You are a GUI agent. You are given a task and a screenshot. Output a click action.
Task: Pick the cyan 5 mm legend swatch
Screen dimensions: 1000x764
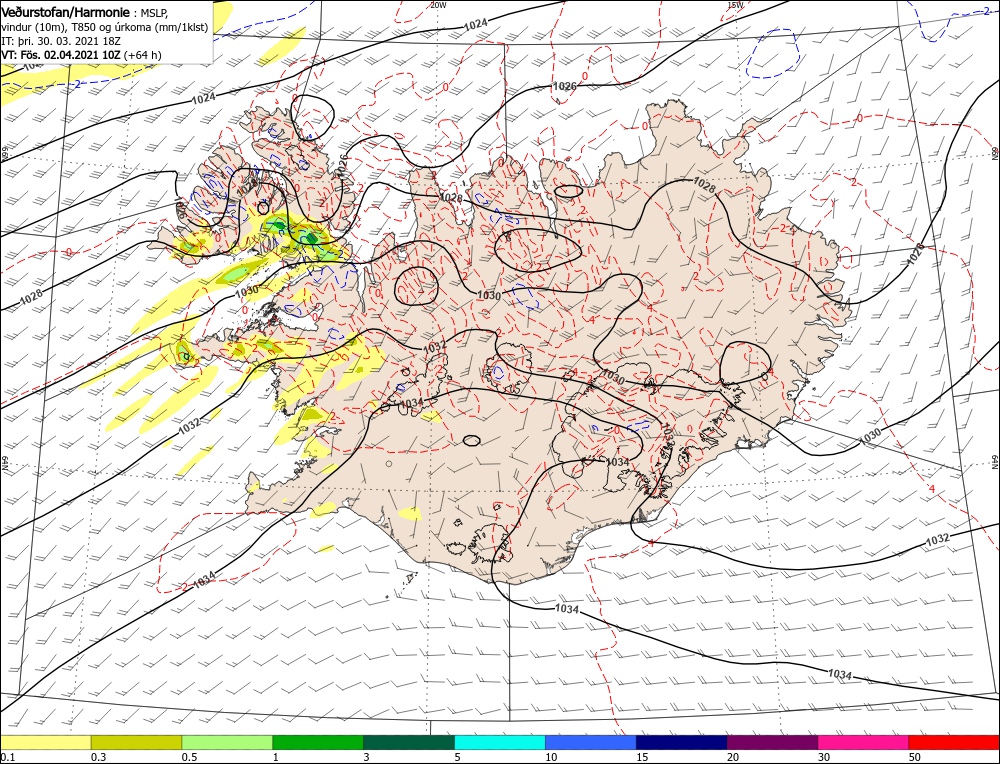[500, 742]
